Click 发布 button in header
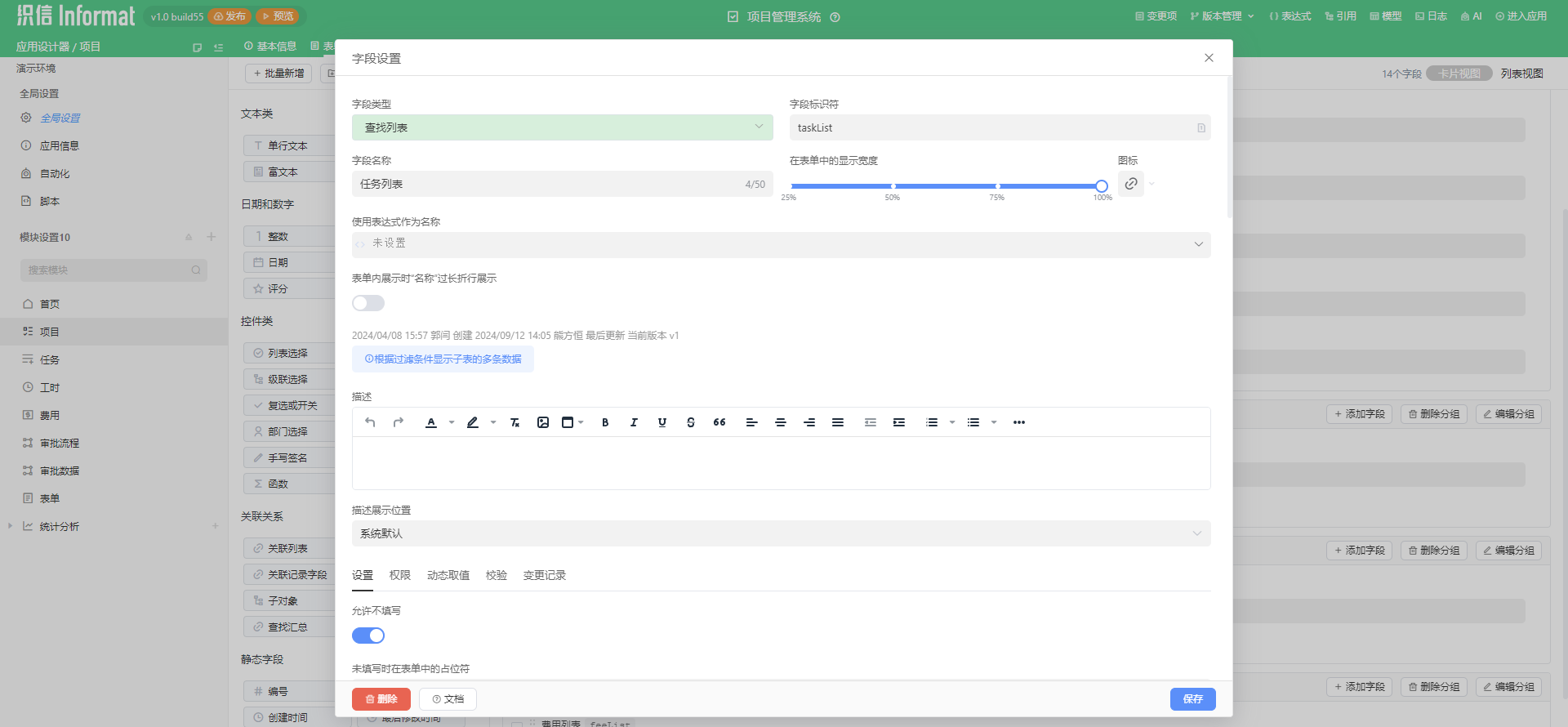This screenshot has height=727, width=1568. (x=229, y=16)
